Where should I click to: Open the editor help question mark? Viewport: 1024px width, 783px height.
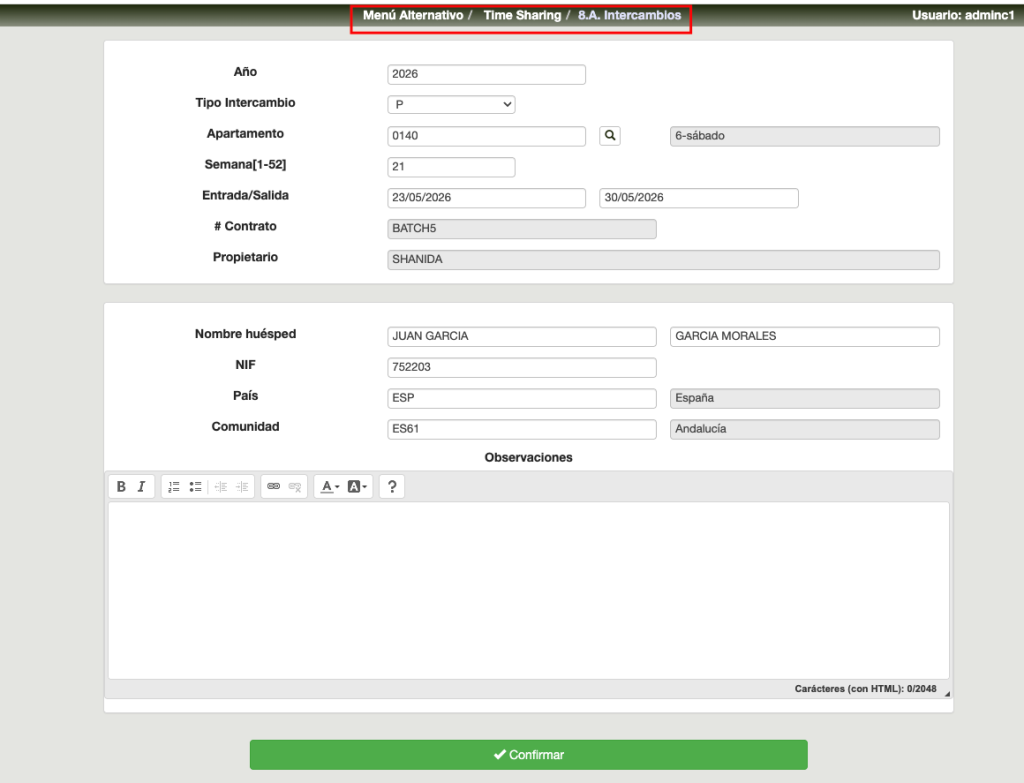pos(392,487)
